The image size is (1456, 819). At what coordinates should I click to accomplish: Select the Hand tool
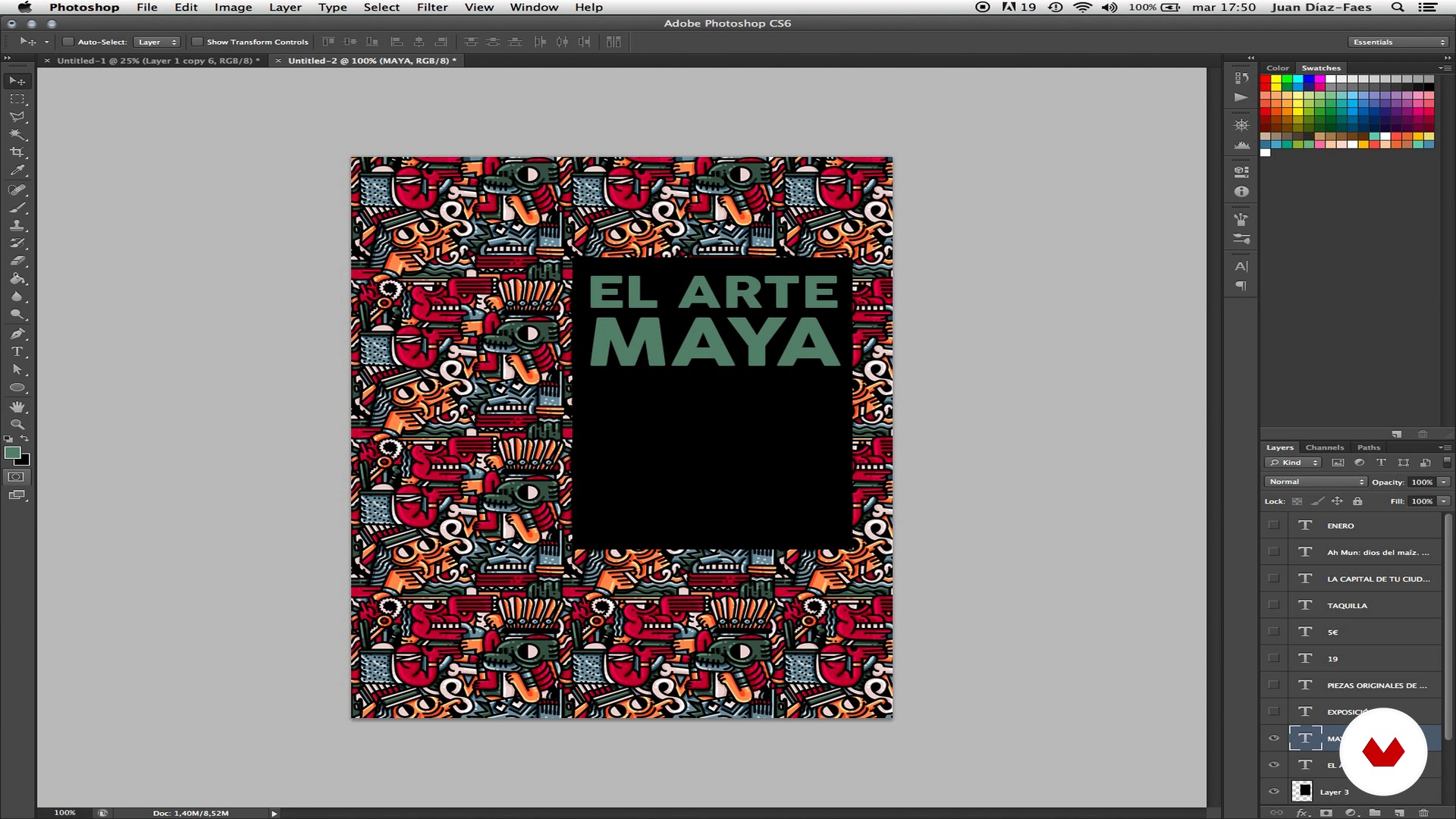click(x=17, y=407)
